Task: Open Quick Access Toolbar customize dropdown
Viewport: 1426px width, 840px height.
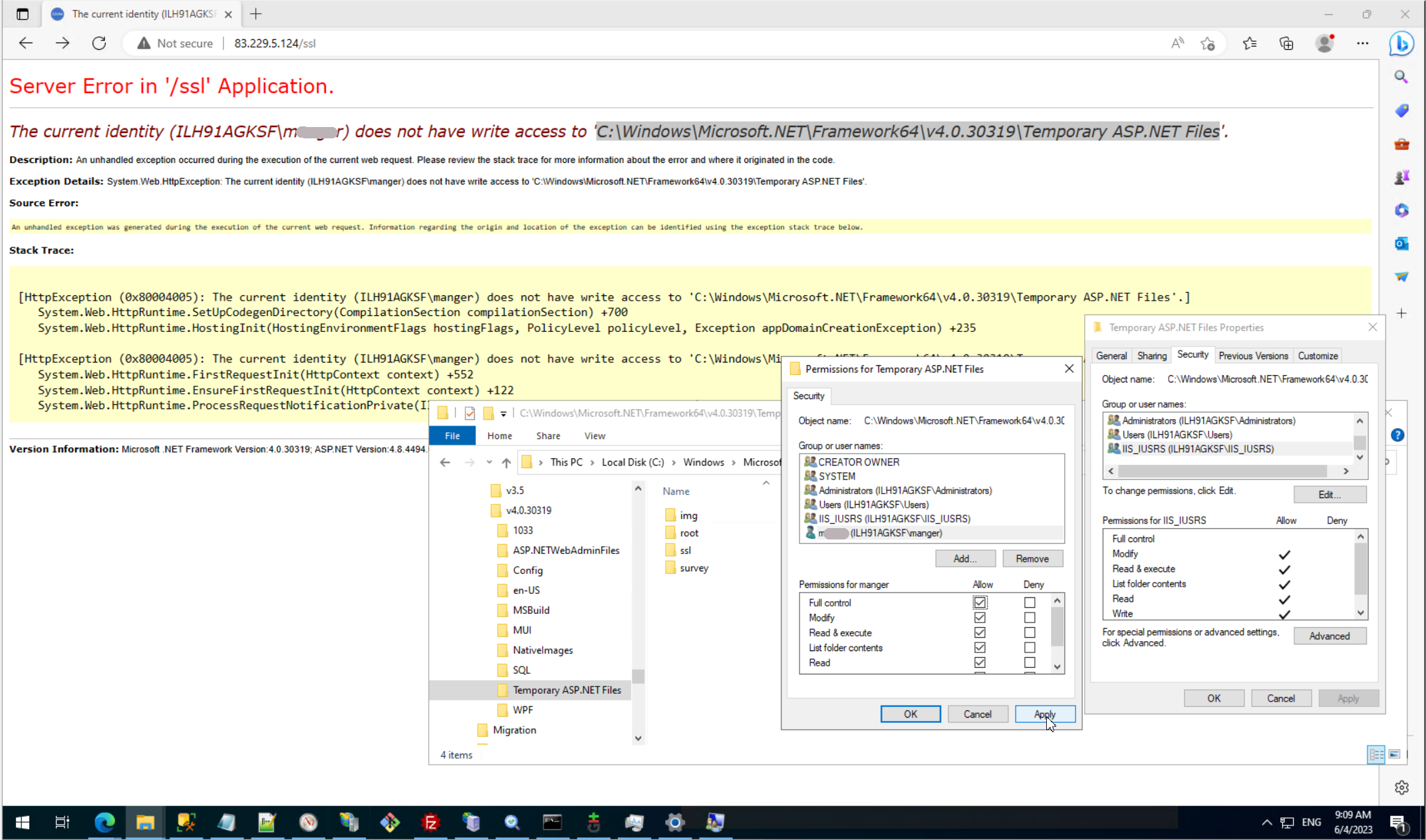Action: (503, 414)
